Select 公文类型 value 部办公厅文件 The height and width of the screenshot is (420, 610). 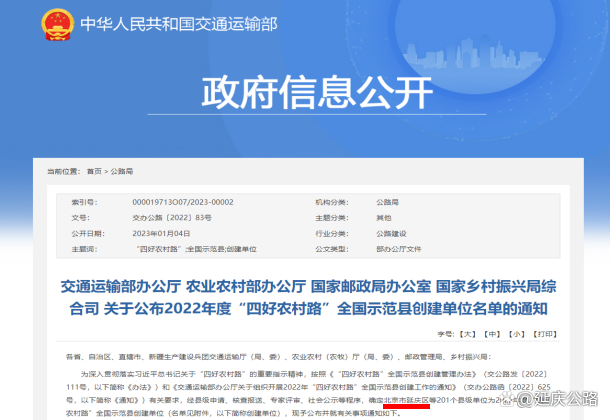[398, 249]
